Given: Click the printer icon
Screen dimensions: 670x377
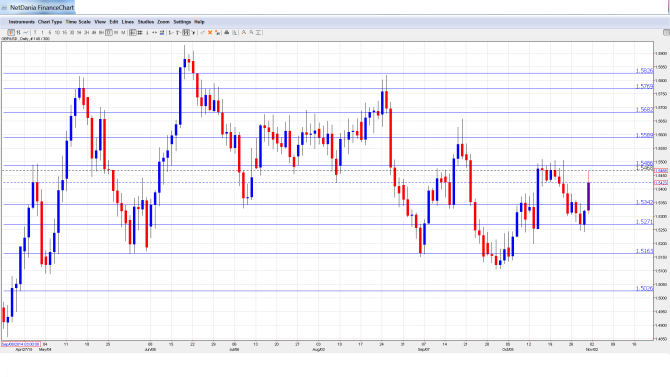Looking at the screenshot, I should coord(227,32).
